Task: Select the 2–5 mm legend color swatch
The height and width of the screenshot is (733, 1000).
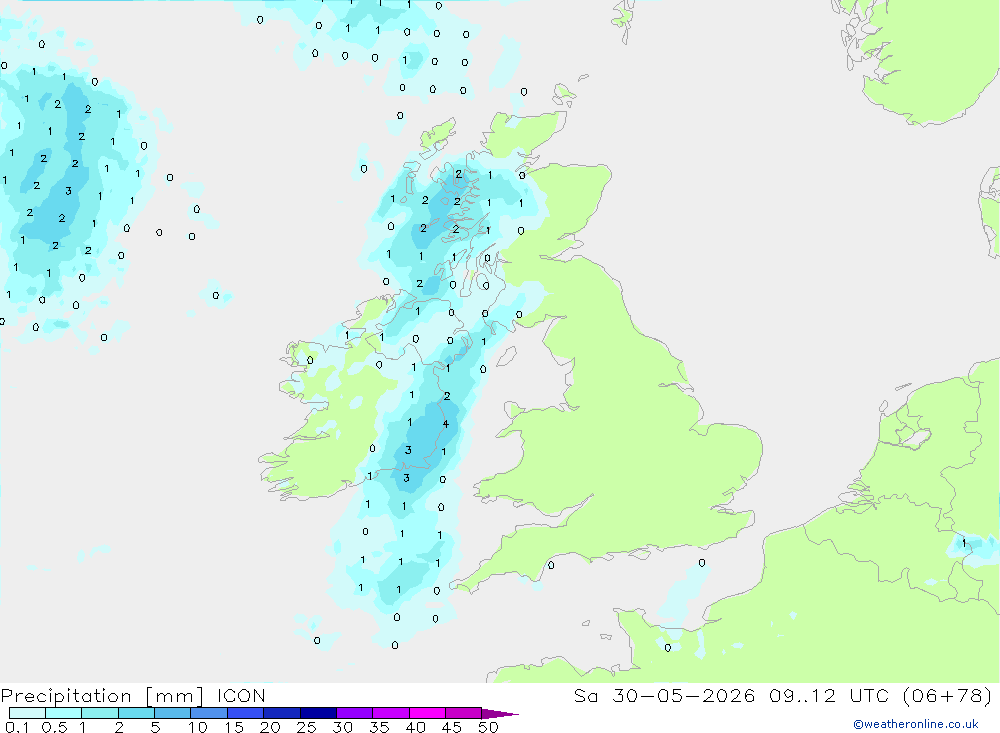Action: click(136, 713)
